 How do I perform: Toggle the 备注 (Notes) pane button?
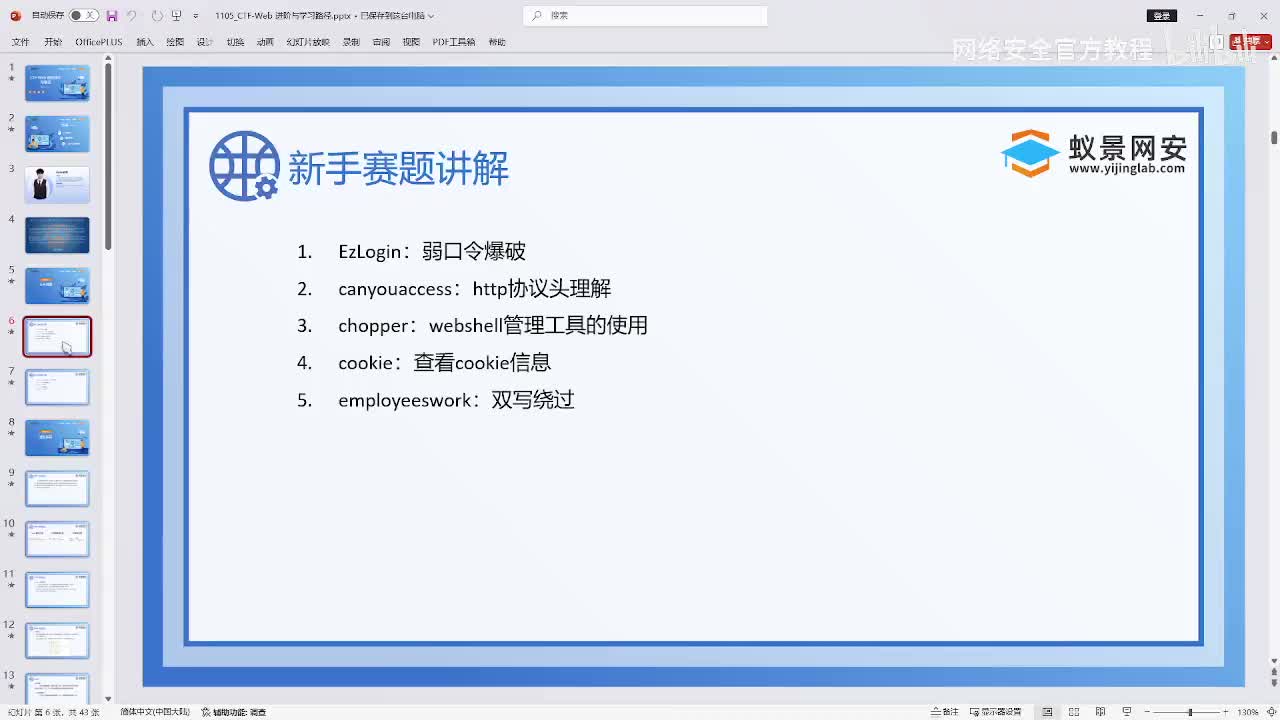click(945, 712)
